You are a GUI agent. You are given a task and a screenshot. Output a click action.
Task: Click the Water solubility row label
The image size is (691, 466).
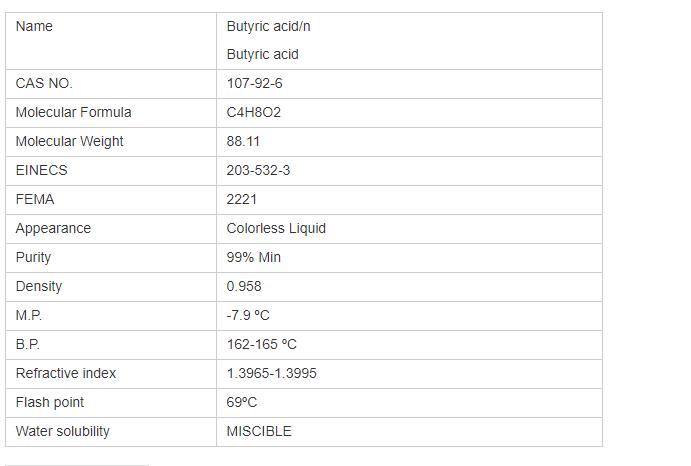[x=63, y=431]
